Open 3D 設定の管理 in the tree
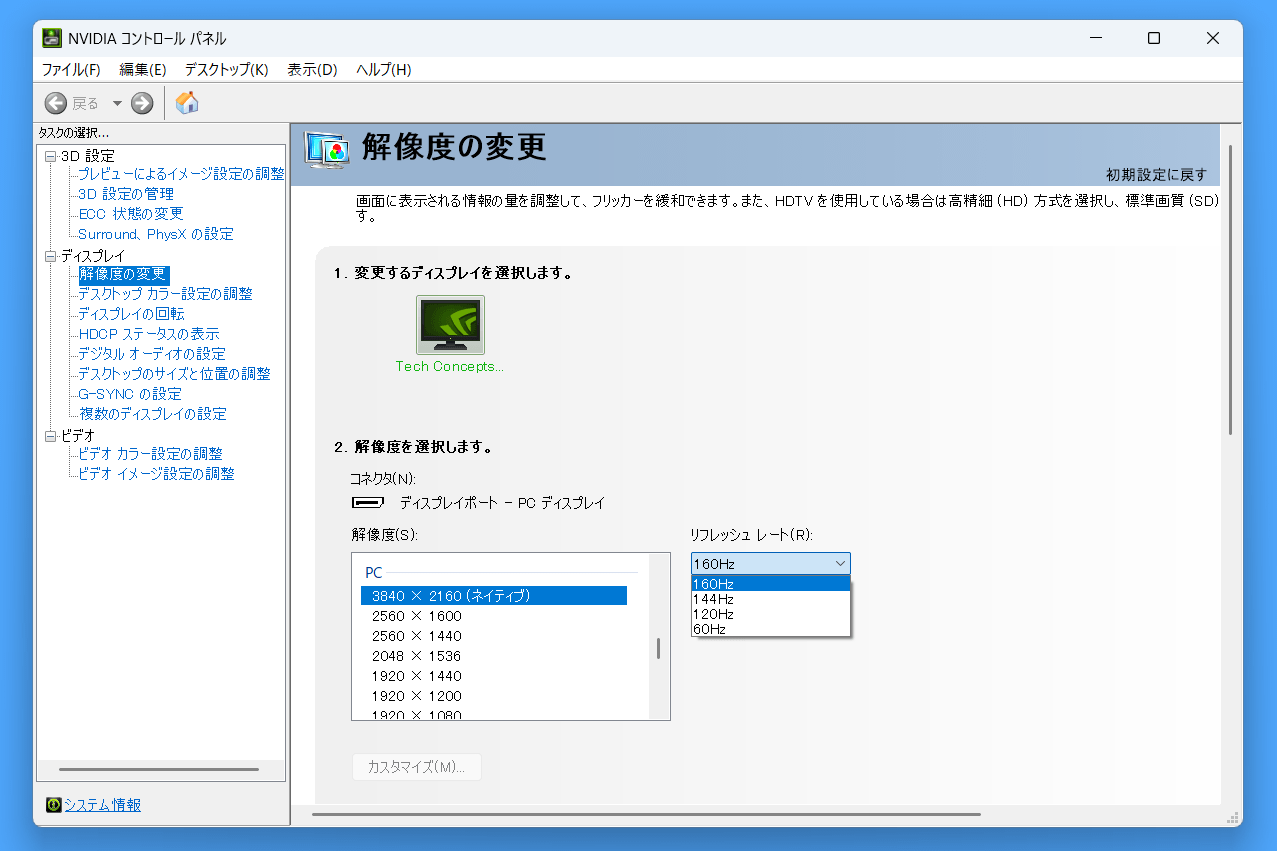 coord(126,194)
